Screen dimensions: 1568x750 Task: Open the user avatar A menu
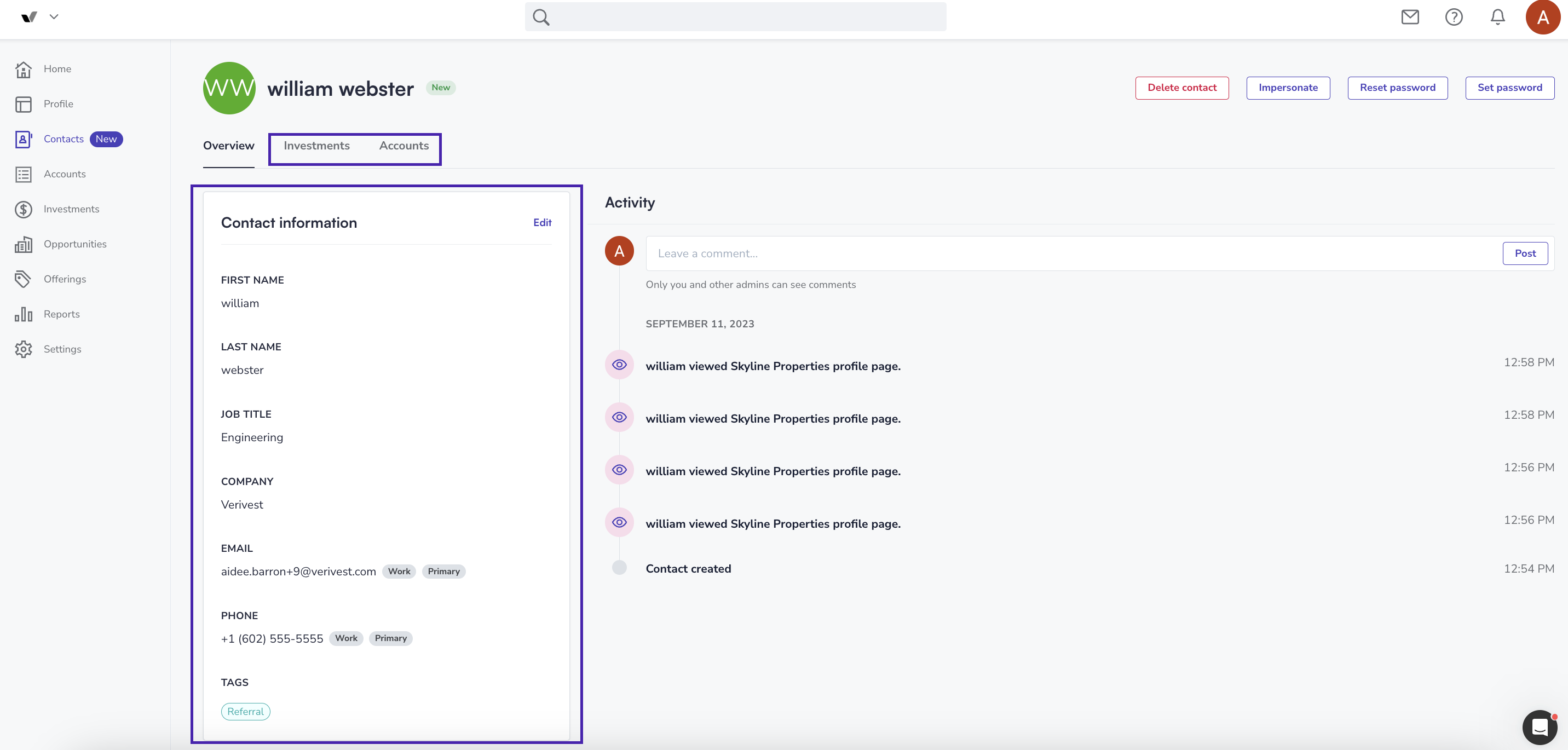pos(1542,17)
